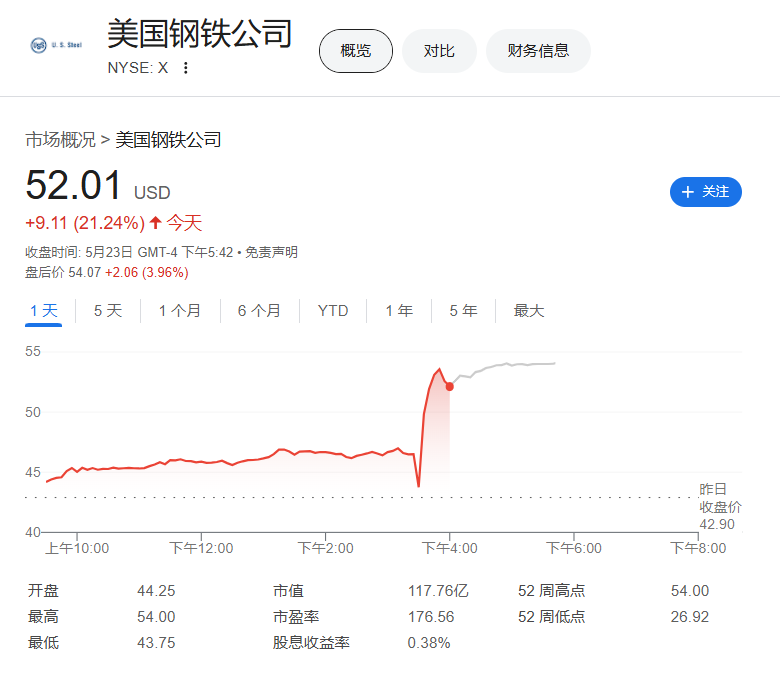
Task: Switch chart to 6 个月 range
Action: [x=259, y=311]
